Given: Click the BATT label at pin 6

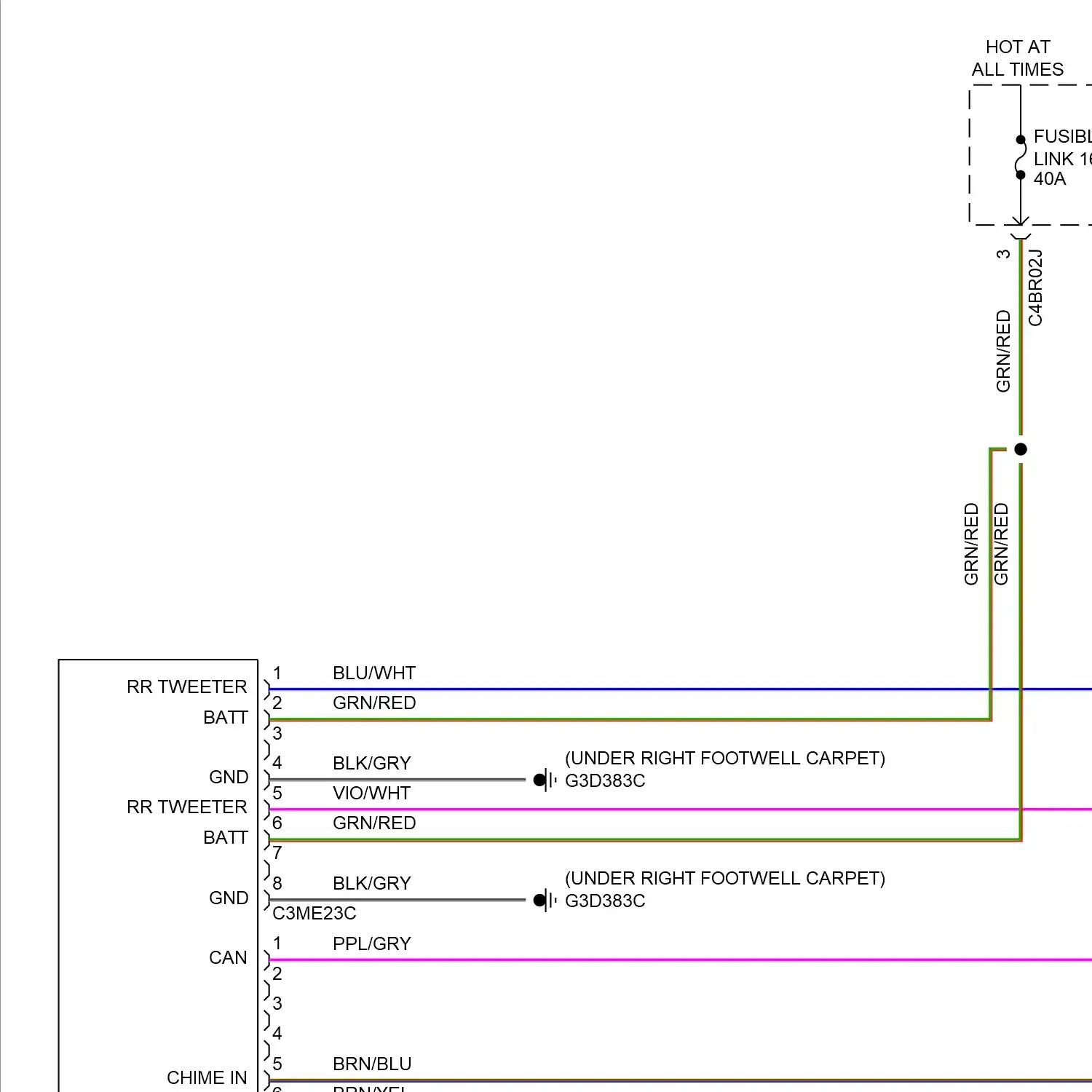Looking at the screenshot, I should 226,837.
